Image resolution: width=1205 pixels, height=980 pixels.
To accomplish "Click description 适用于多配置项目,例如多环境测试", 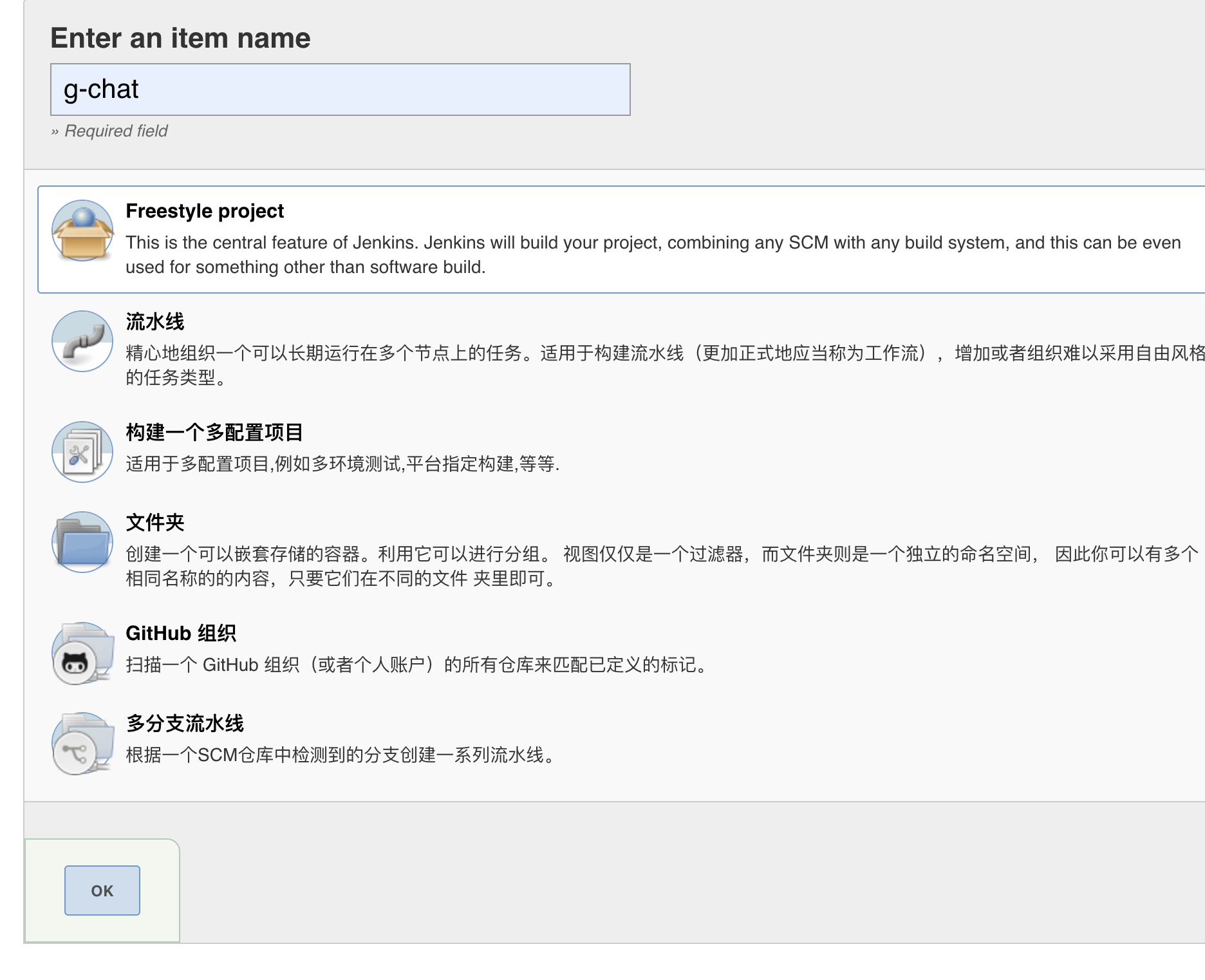I will pos(342,464).
